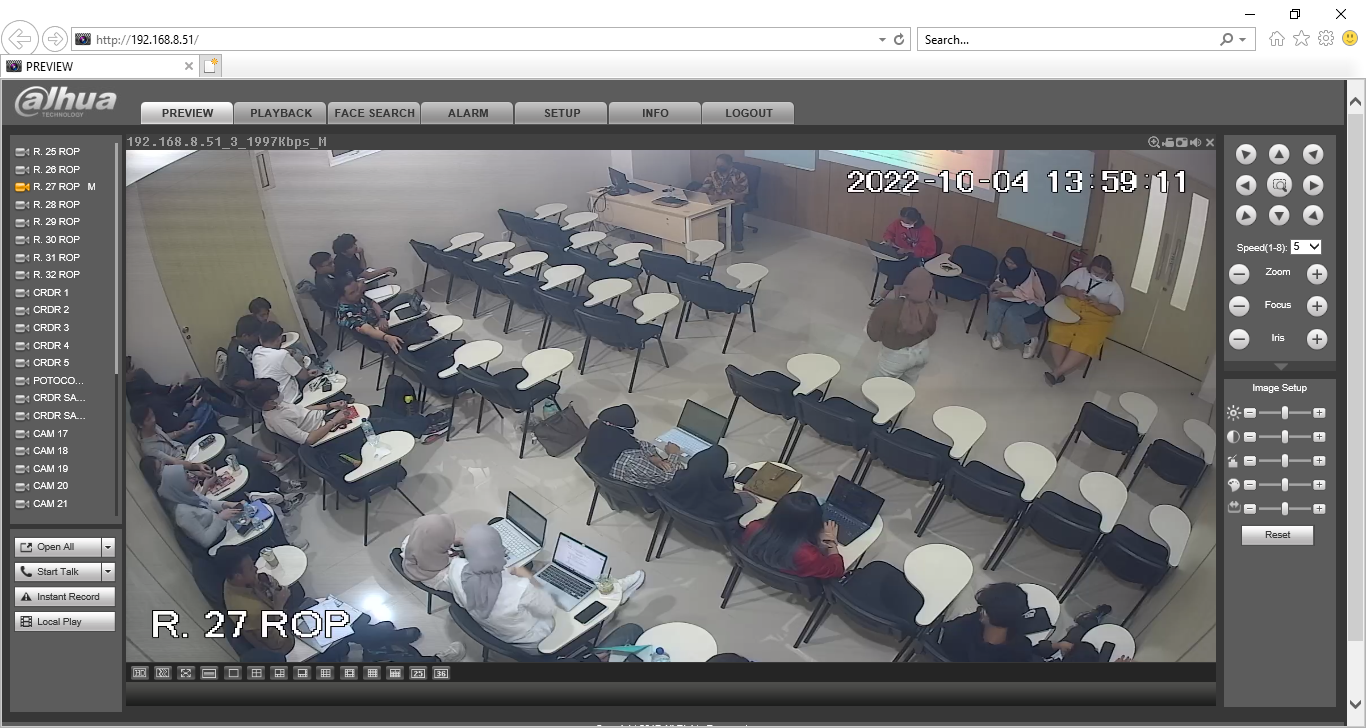
Task: Click the contrast minus button
Action: [x=1250, y=437]
